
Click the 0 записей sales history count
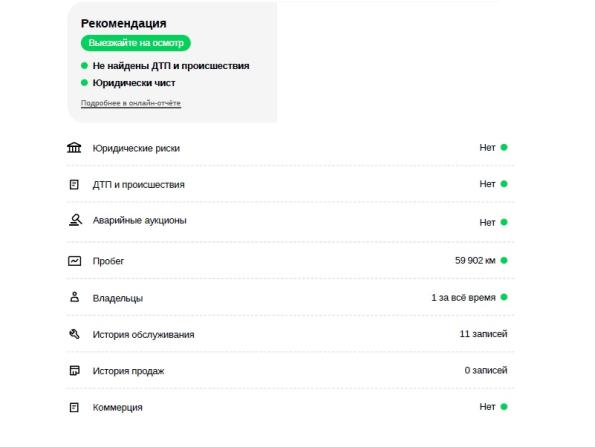(486, 370)
